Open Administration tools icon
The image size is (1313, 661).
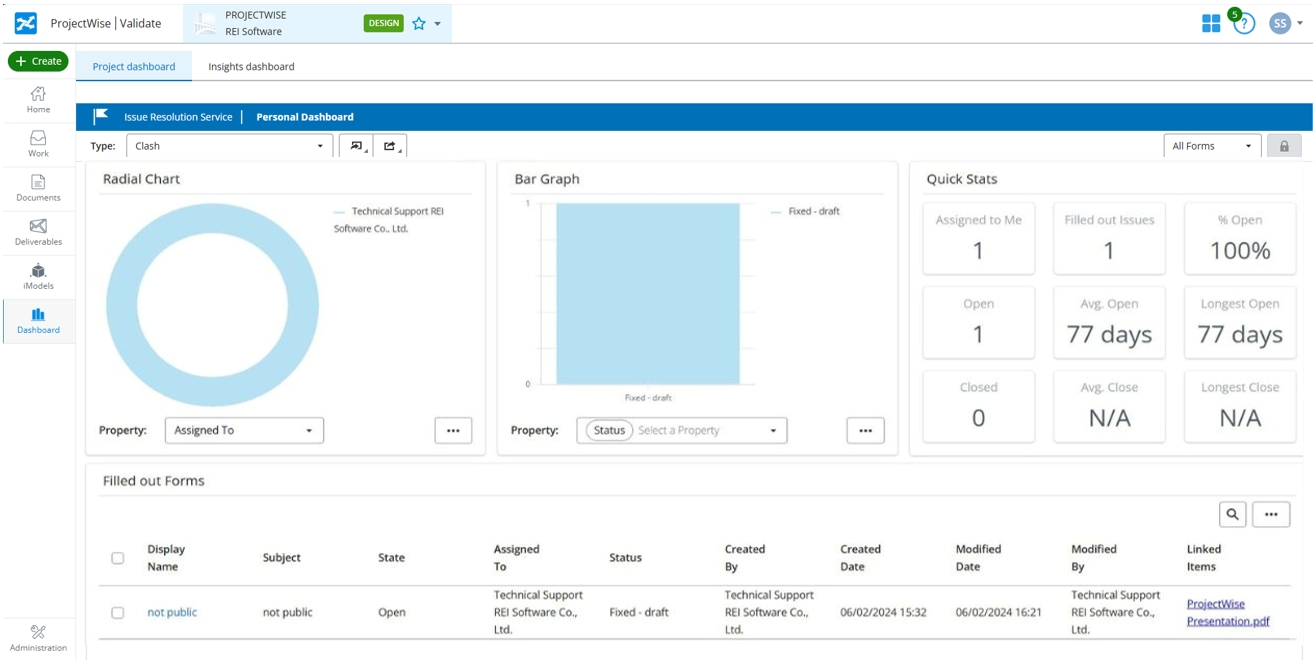pyautogui.click(x=38, y=632)
